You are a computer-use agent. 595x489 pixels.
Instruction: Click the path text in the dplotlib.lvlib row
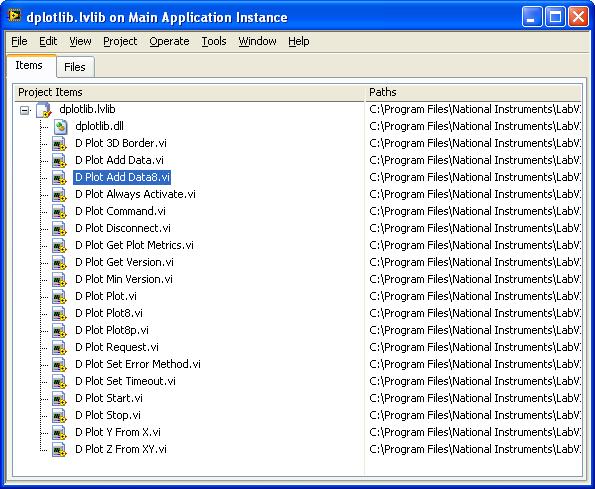pos(475,109)
